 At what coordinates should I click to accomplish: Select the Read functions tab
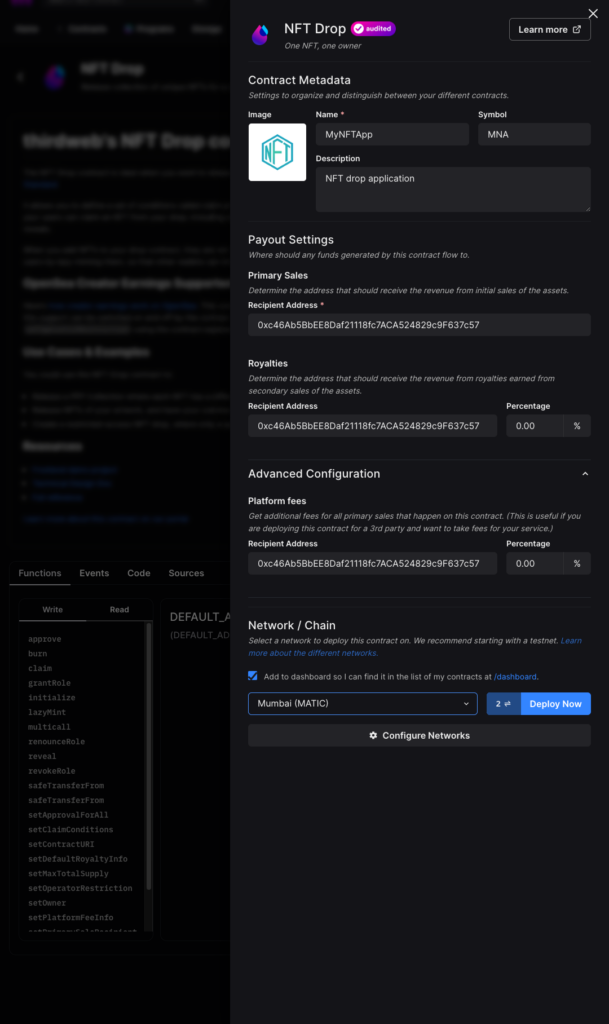pyautogui.click(x=119, y=609)
